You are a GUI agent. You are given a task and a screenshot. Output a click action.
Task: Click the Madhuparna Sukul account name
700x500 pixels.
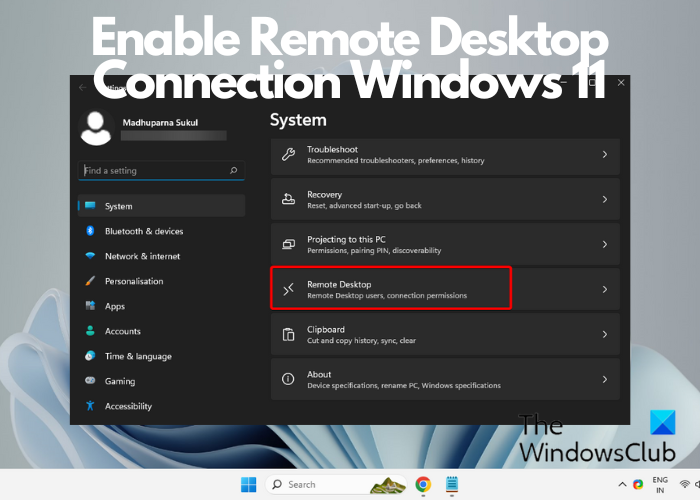point(160,122)
